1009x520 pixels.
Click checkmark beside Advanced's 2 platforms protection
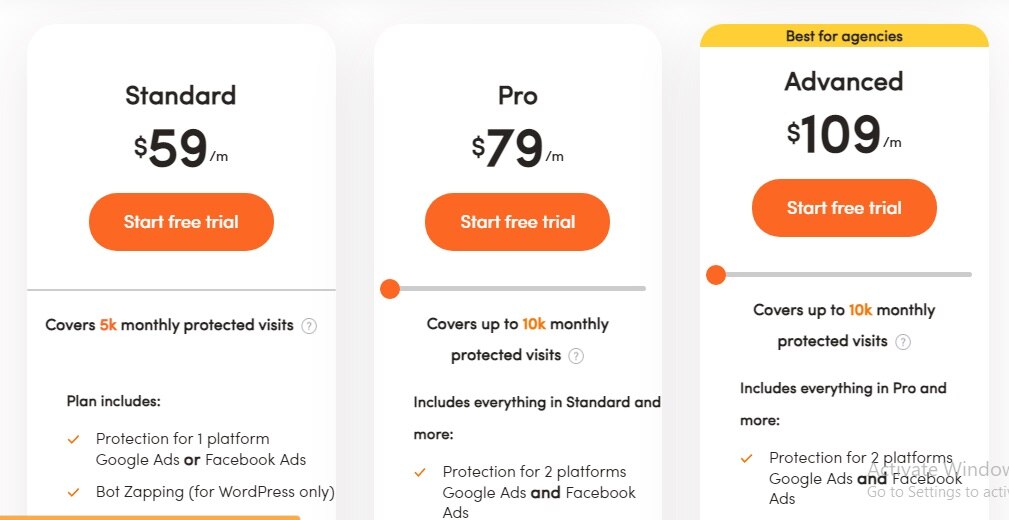746,458
